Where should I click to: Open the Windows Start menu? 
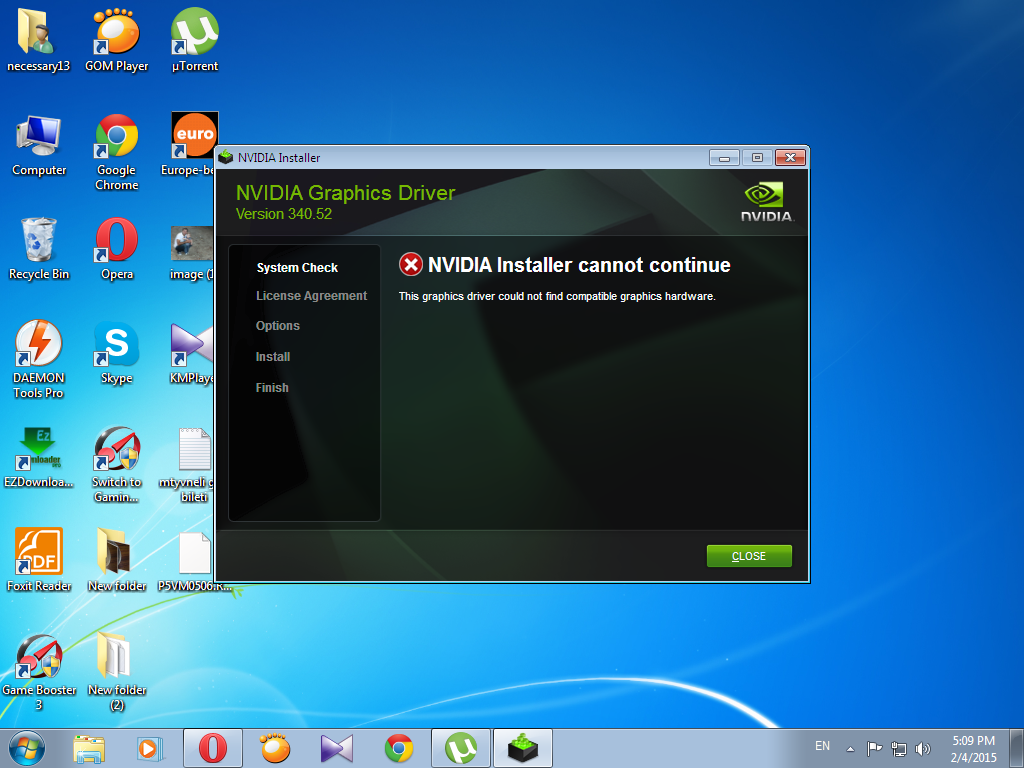pyautogui.click(x=27, y=748)
